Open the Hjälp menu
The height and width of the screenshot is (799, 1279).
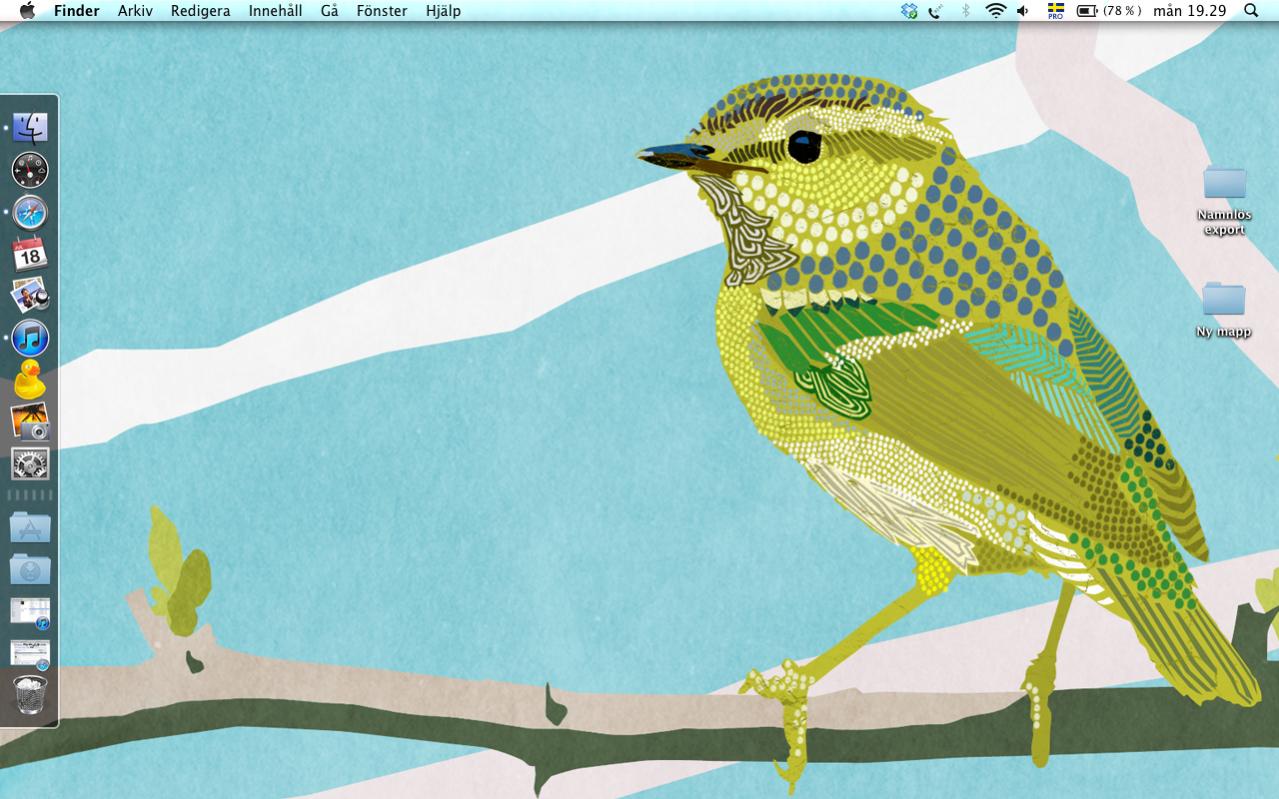click(x=443, y=11)
